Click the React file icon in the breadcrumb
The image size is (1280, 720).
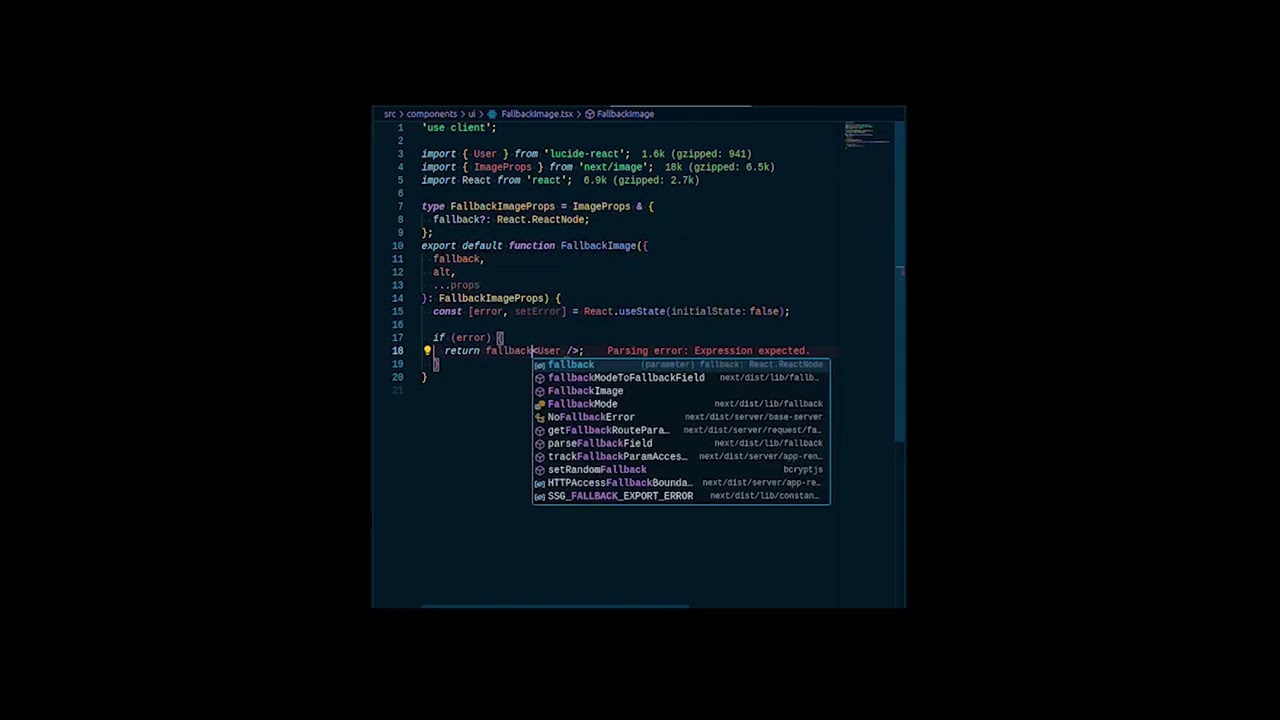pos(492,114)
